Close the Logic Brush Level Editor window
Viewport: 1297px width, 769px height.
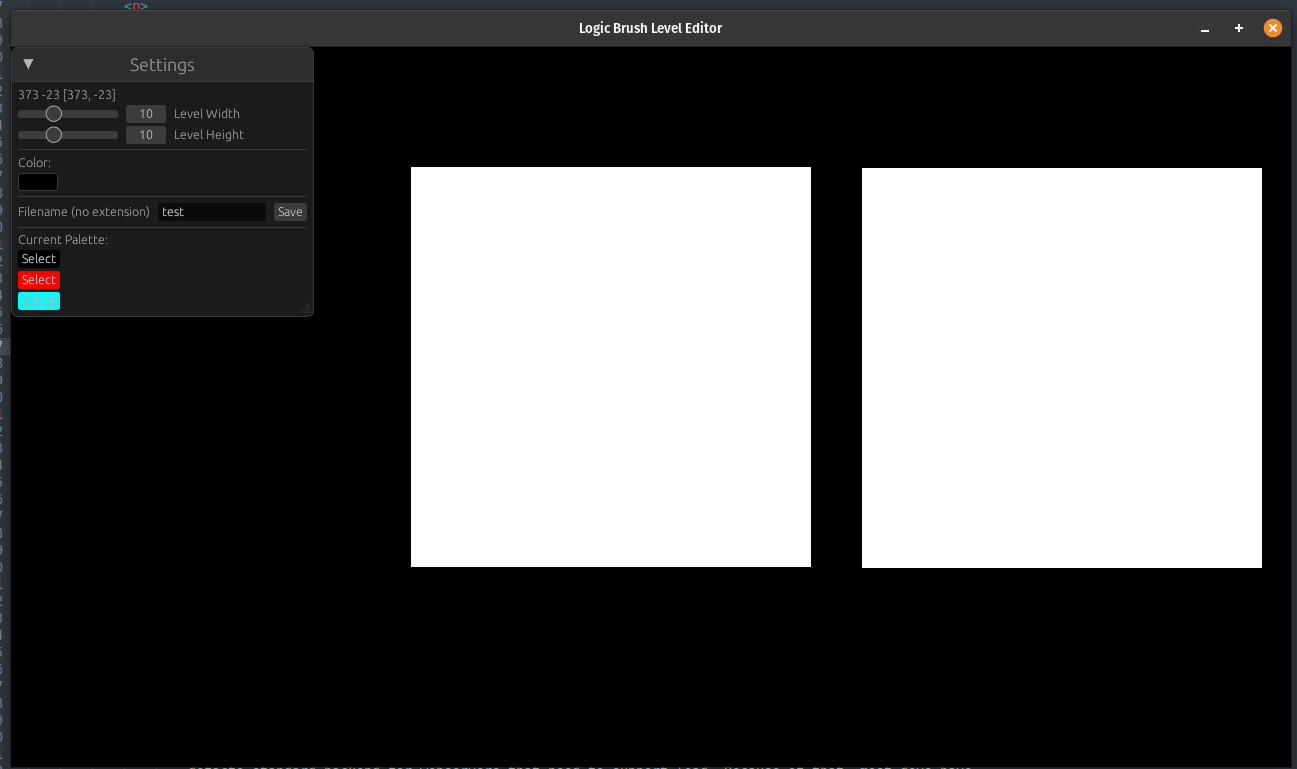[1273, 28]
